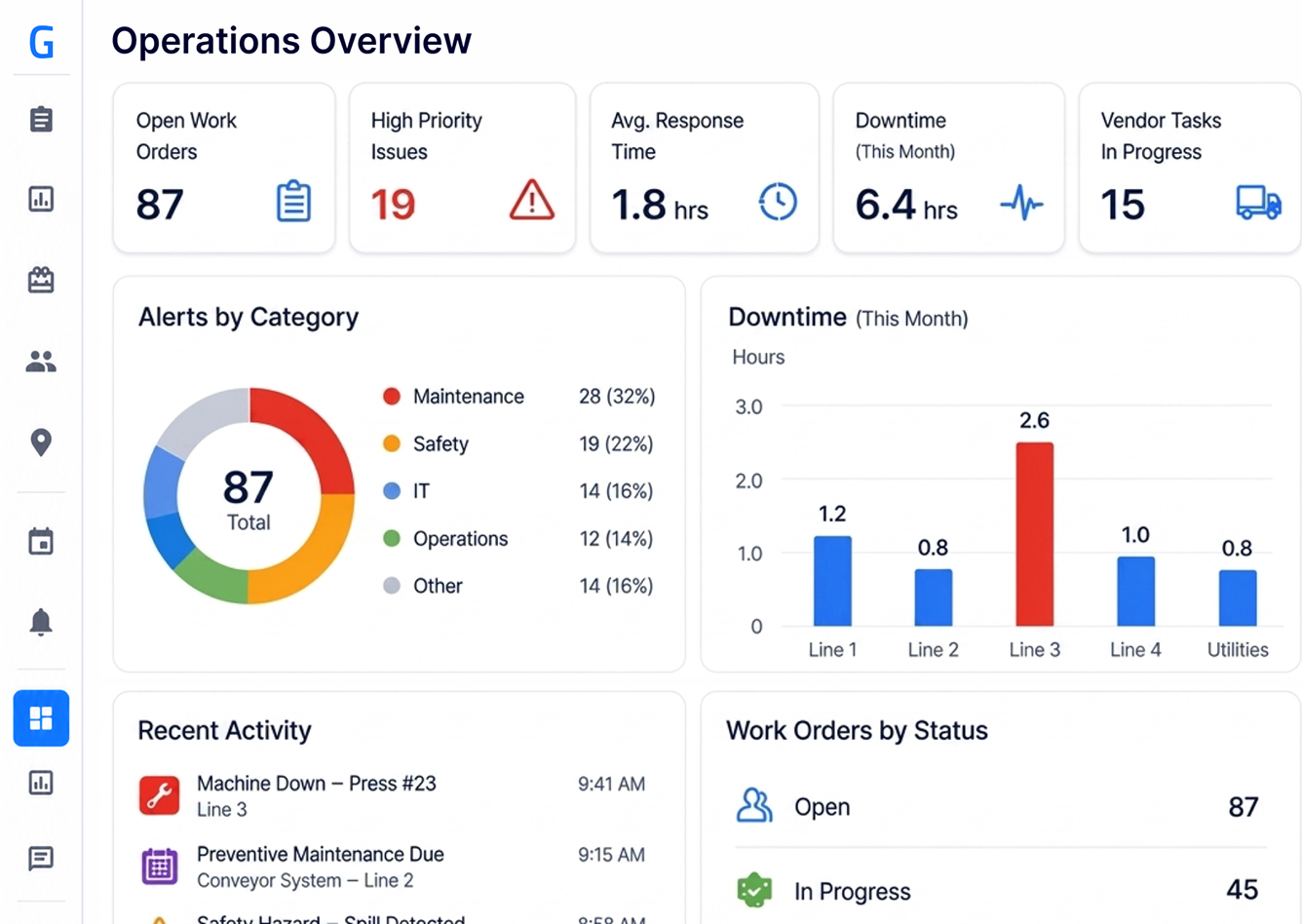The image size is (1302, 924).
Task: Open the clipboard work orders sidebar icon
Action: [41, 120]
